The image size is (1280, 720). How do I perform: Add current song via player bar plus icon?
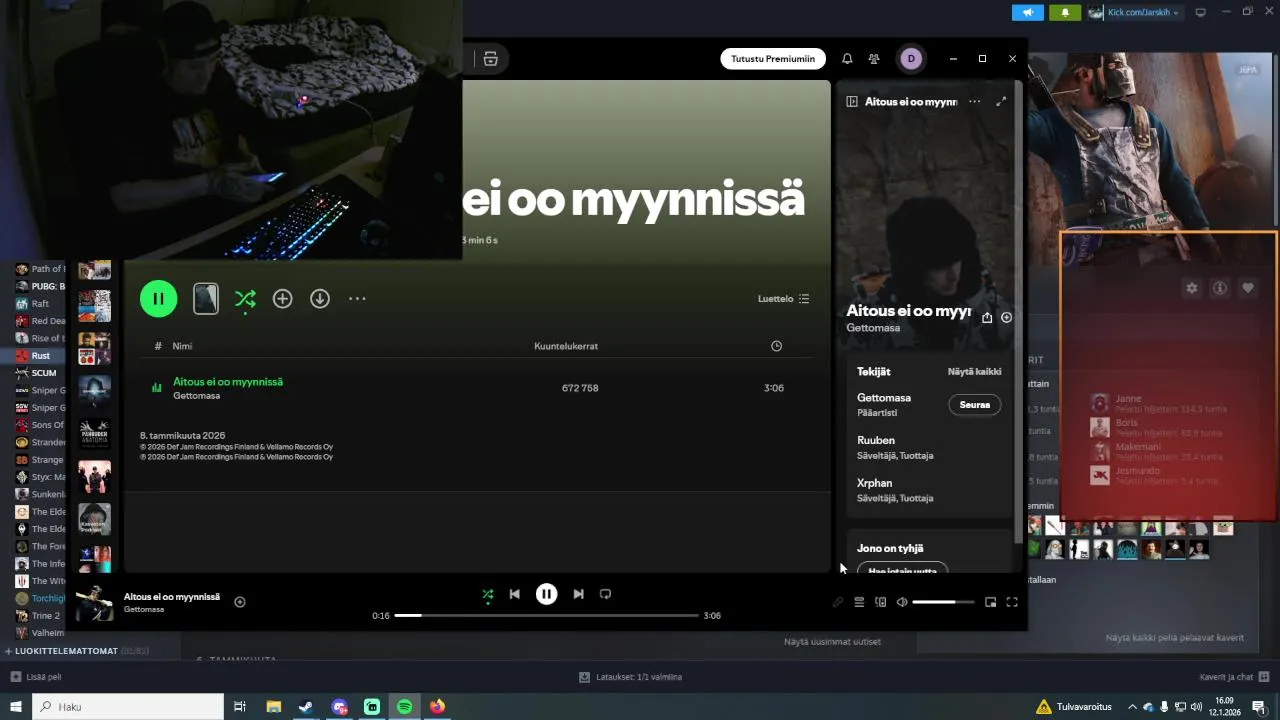(x=240, y=602)
